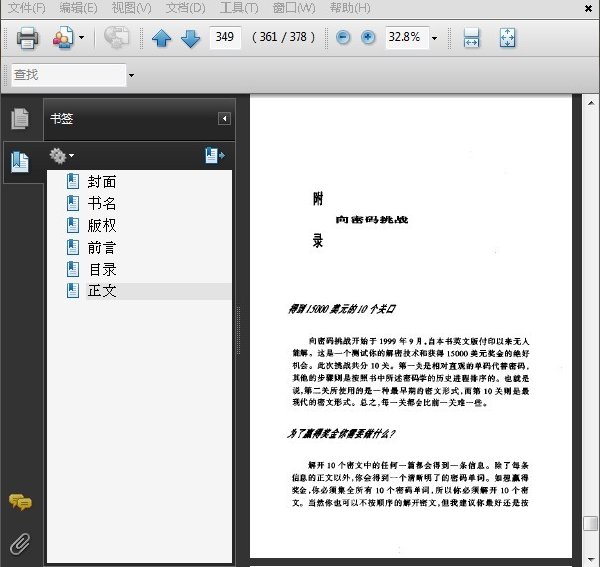Screen dimensions: 600x567
Task: Click the vertical scrollbar thumb
Action: (x=590, y=523)
